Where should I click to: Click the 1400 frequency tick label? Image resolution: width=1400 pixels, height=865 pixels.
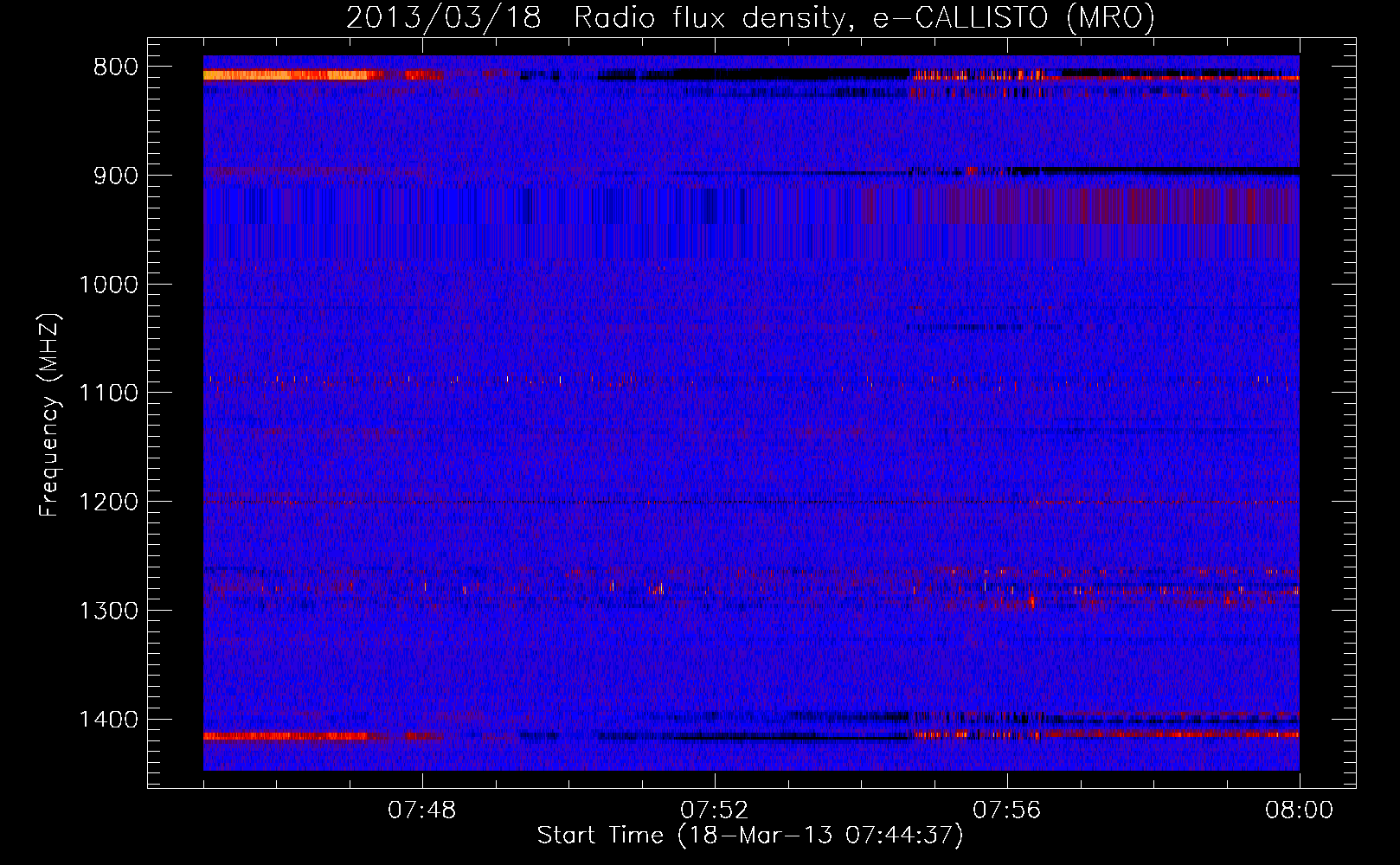[108, 720]
